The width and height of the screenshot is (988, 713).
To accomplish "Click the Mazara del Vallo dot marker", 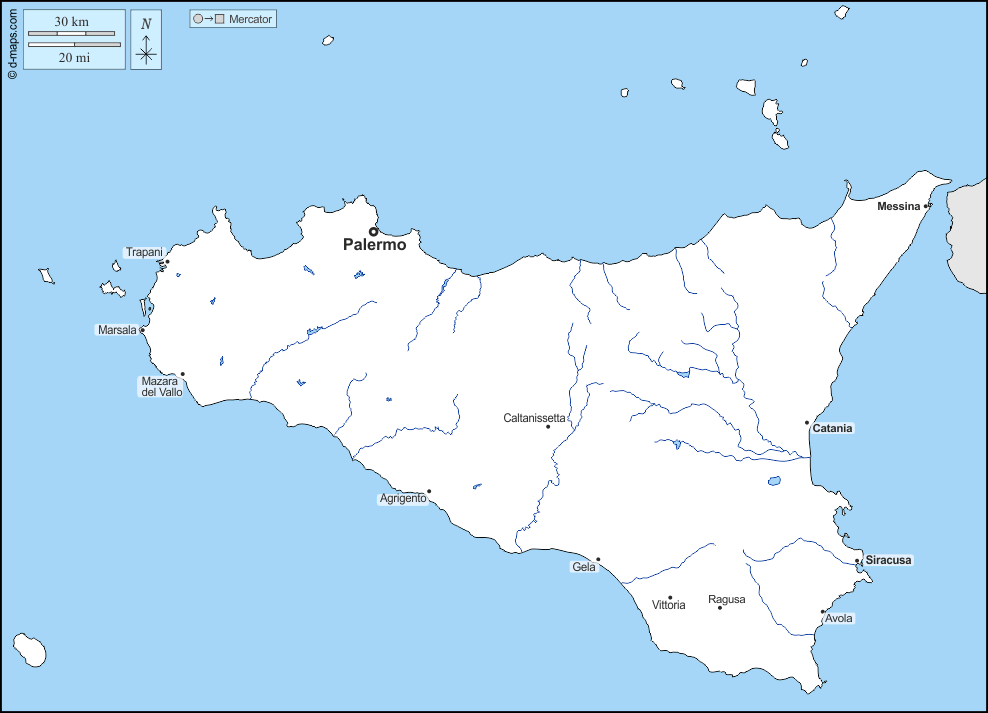I will pyautogui.click(x=182, y=374).
